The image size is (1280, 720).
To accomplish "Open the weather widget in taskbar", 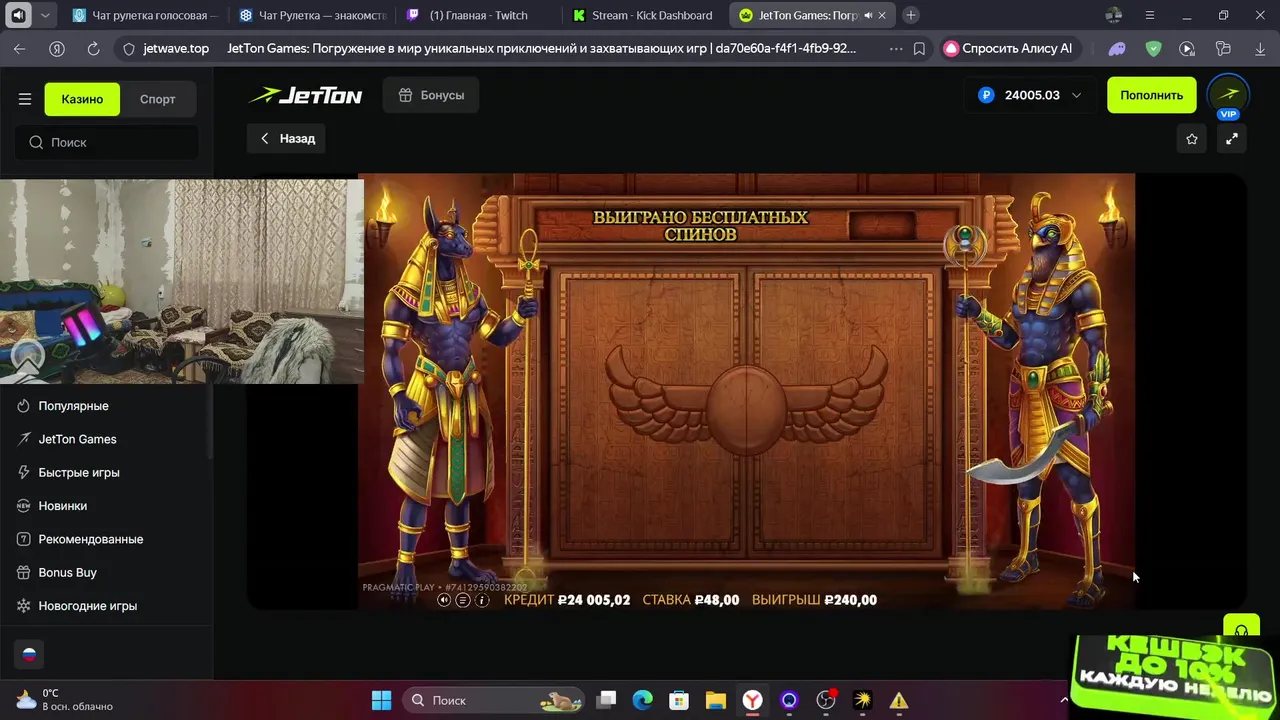I will (x=66, y=699).
